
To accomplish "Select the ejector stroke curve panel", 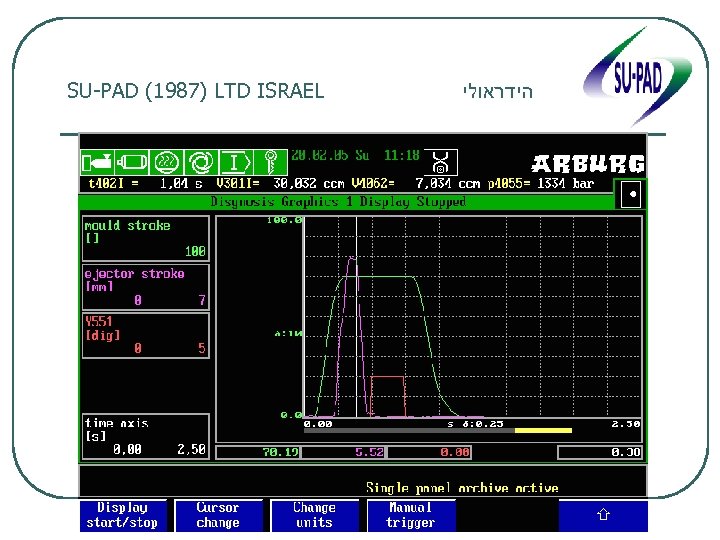I will tap(146, 287).
